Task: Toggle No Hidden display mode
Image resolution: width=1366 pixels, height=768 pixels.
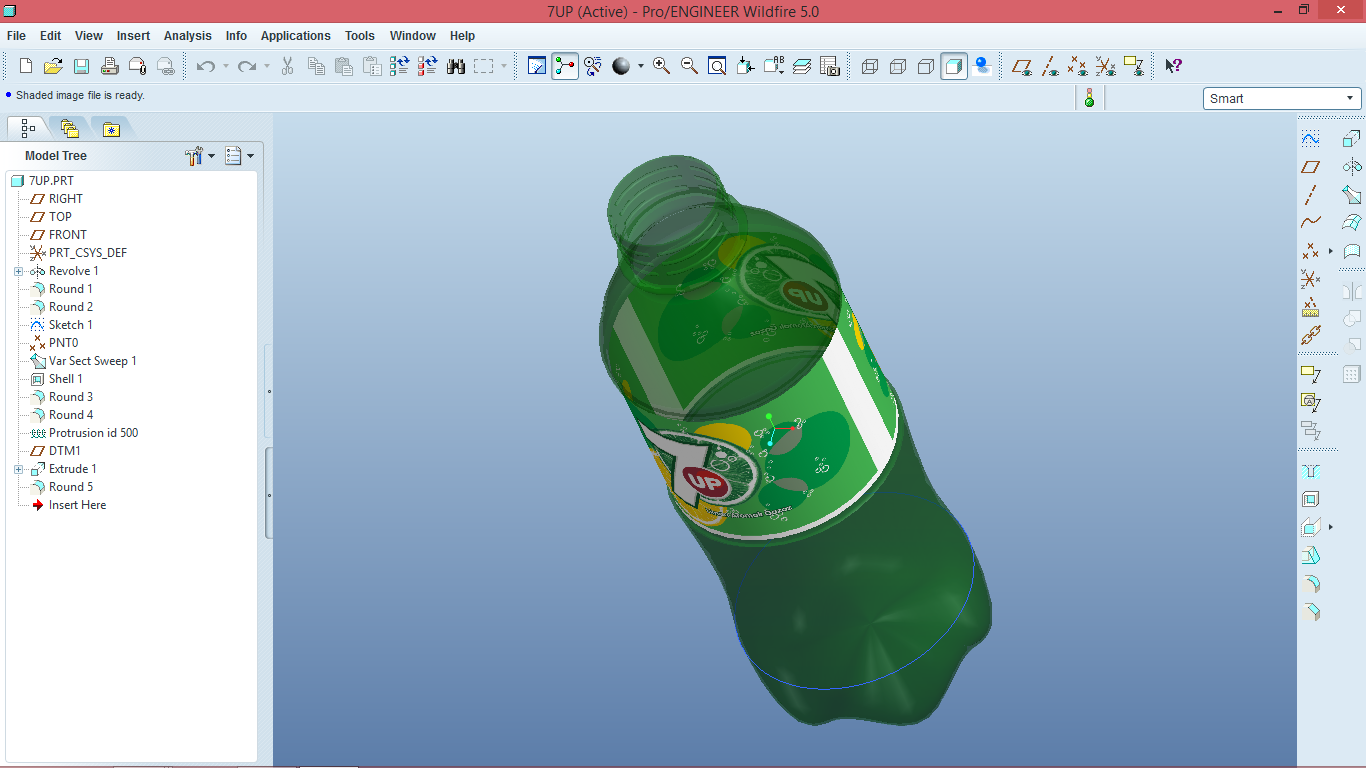Action: coord(926,66)
